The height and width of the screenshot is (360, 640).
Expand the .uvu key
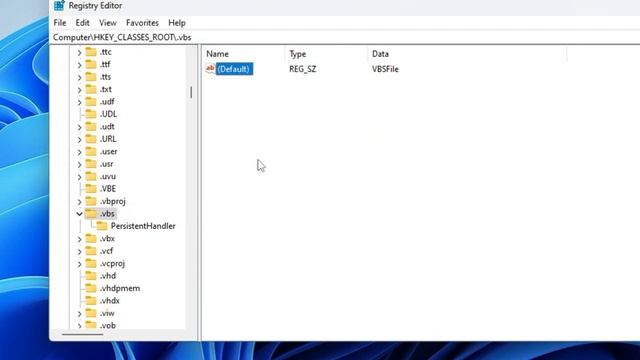[79, 177]
